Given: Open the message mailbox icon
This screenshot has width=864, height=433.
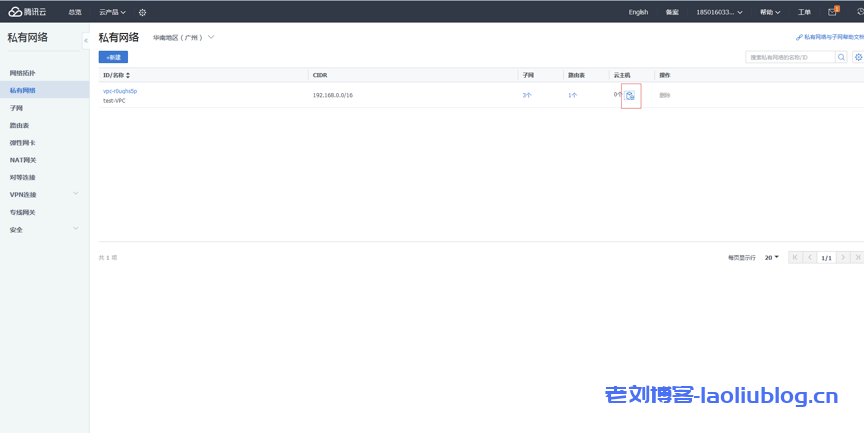Looking at the screenshot, I should [832, 12].
